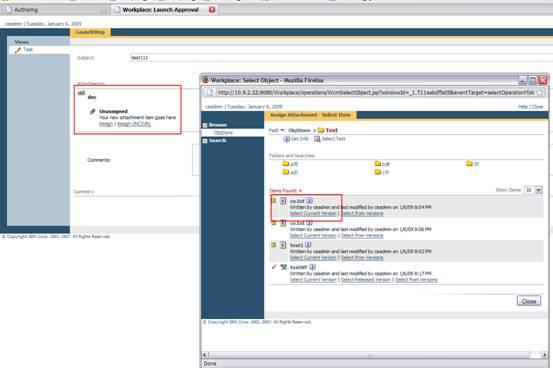The width and height of the screenshot is (553, 368).
Task: Click the info icon beside ce.txt 8:04 PM
Action: (309, 201)
